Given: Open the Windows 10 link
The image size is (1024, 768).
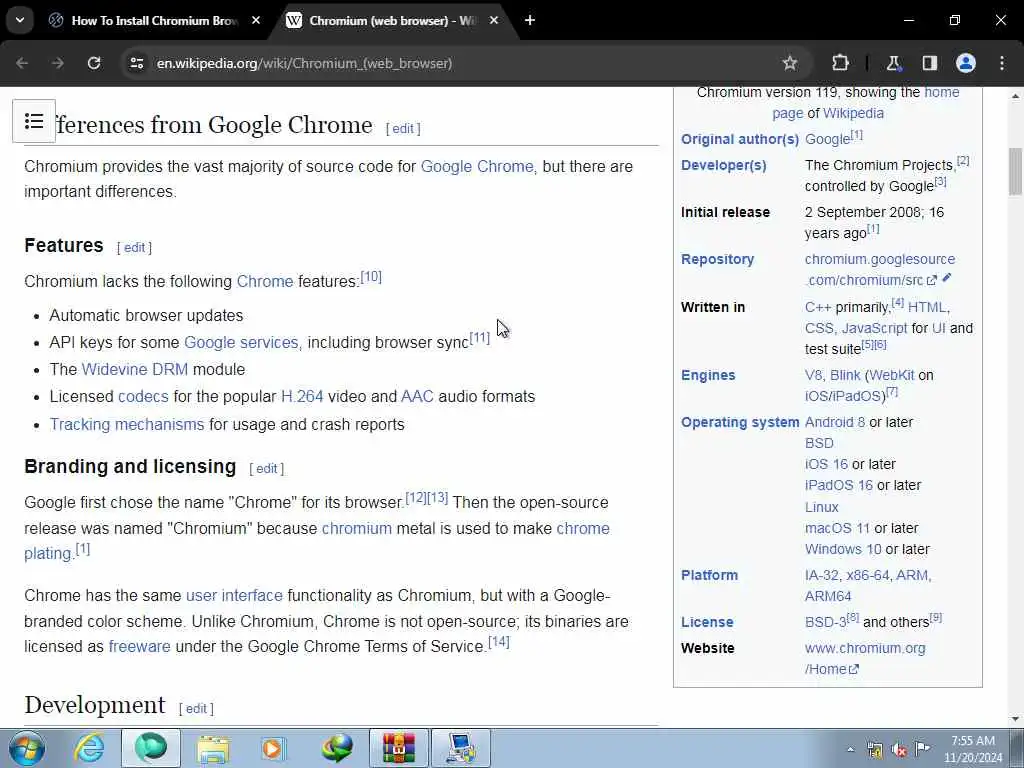Looking at the screenshot, I should click(x=843, y=549).
